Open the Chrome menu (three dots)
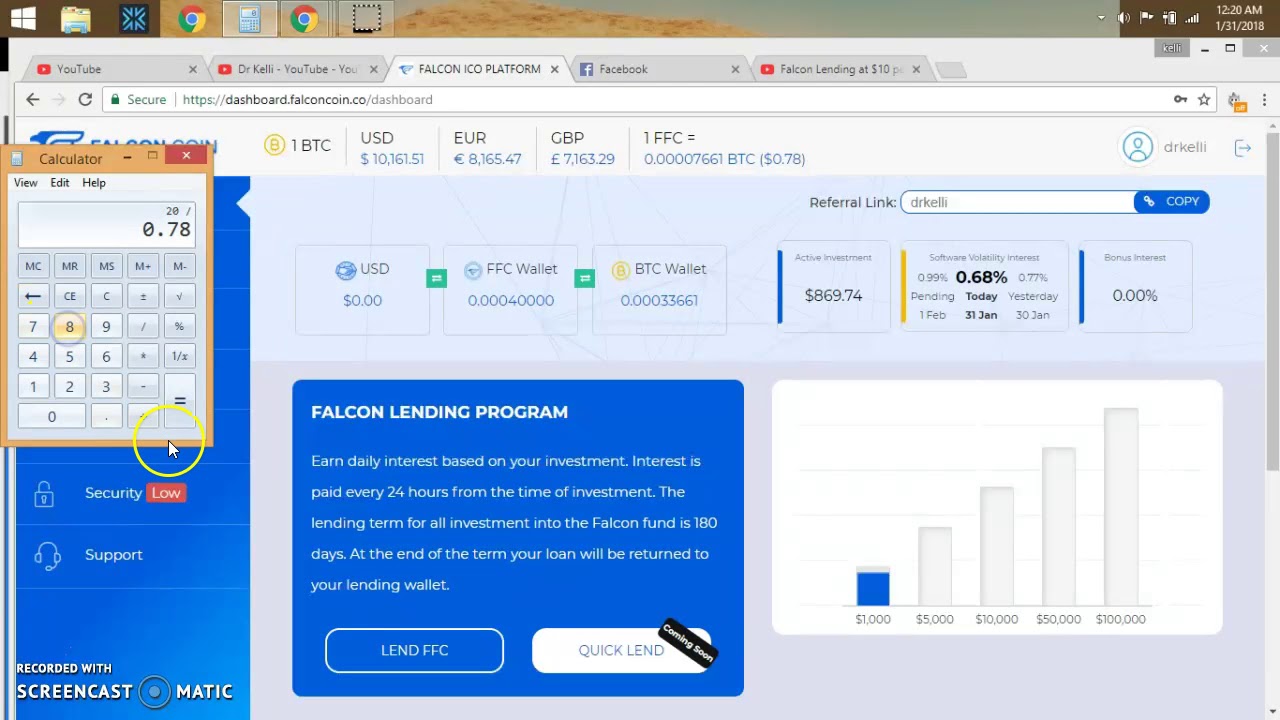 1265,99
